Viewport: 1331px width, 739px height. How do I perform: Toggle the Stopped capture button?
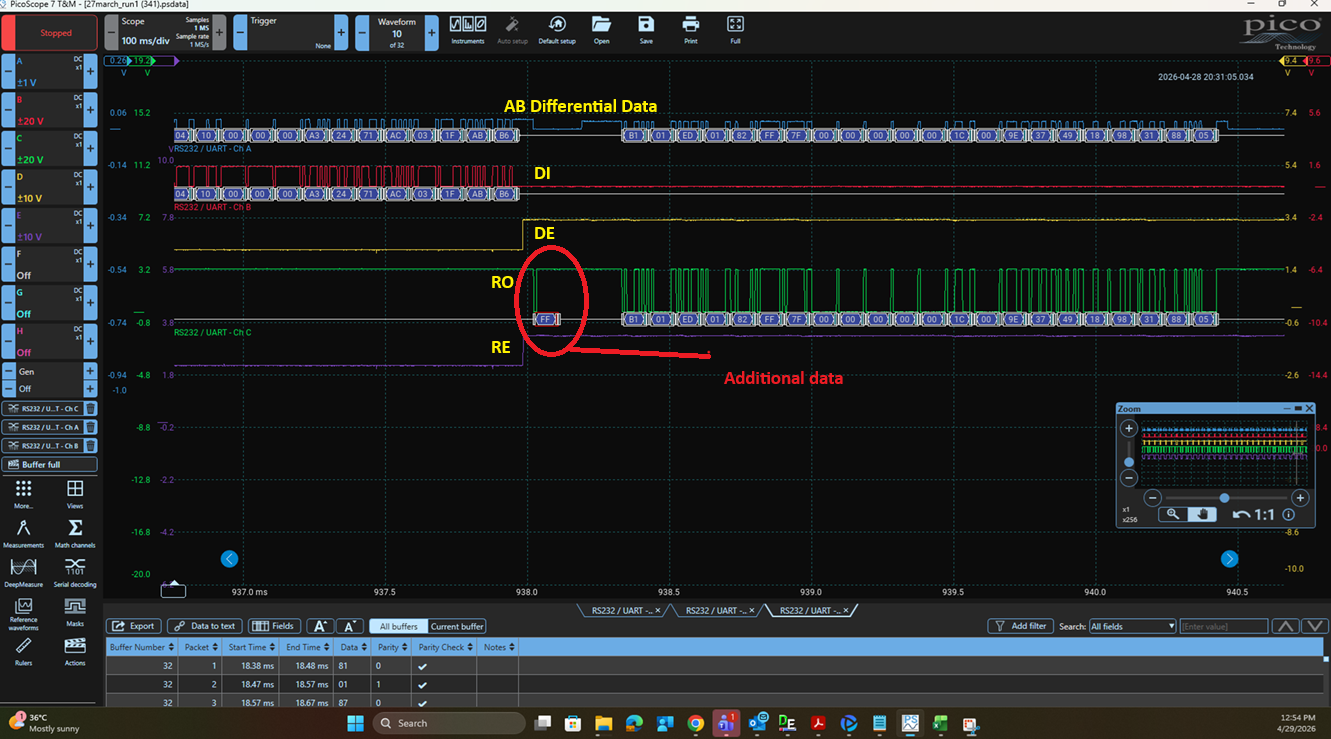[50, 33]
